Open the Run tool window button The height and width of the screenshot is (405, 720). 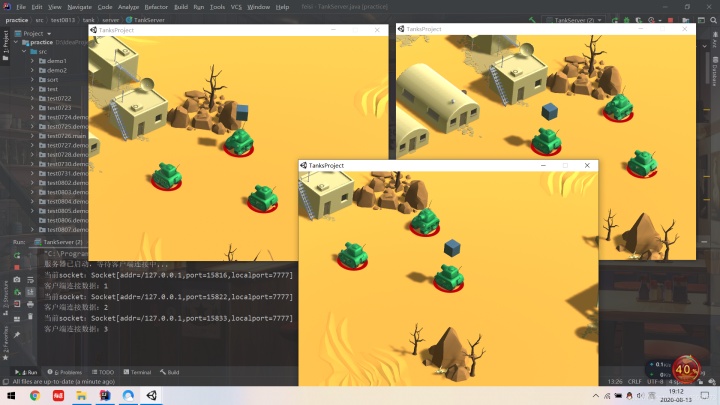pyautogui.click(x=26, y=372)
